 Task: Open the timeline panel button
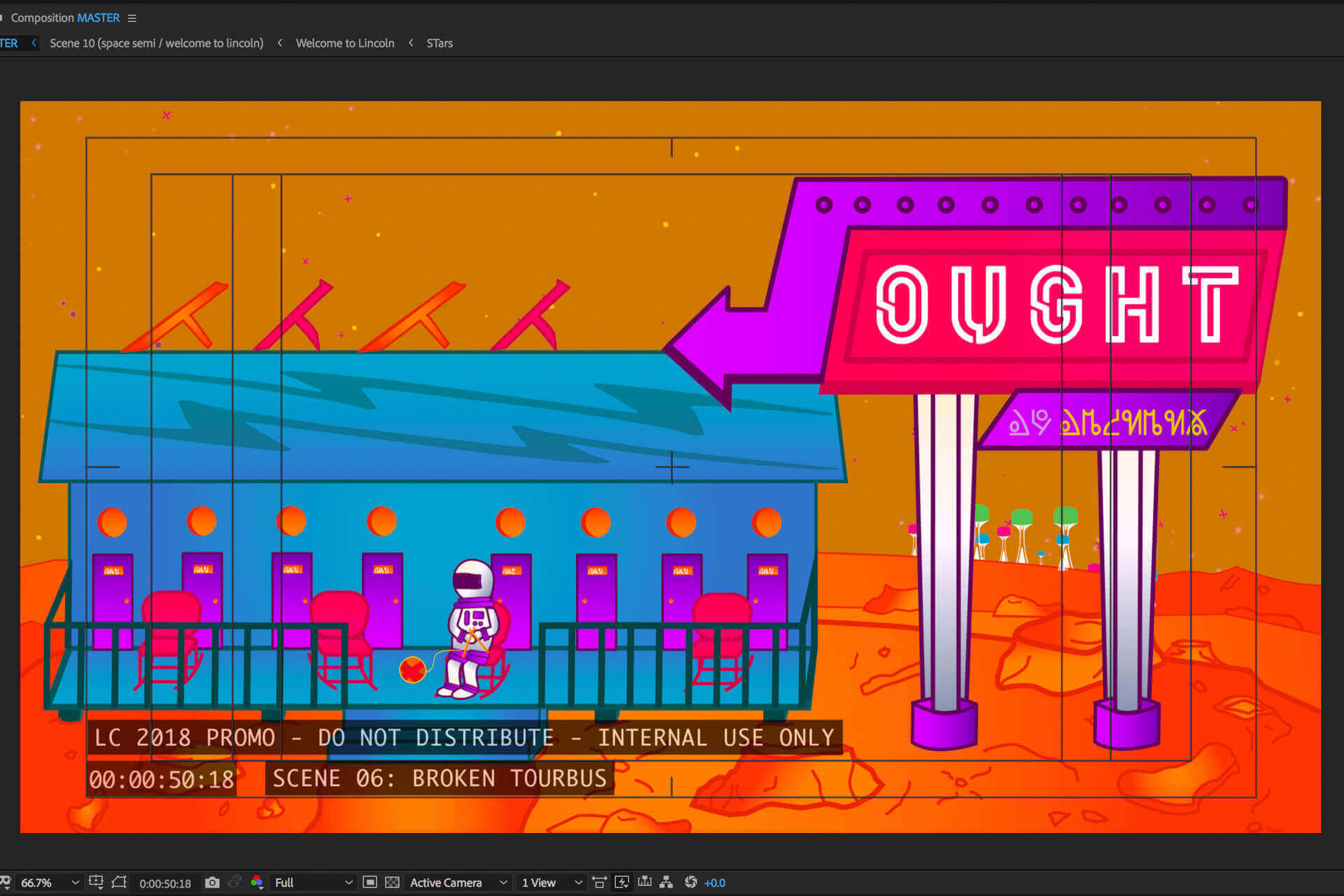pyautogui.click(x=645, y=883)
